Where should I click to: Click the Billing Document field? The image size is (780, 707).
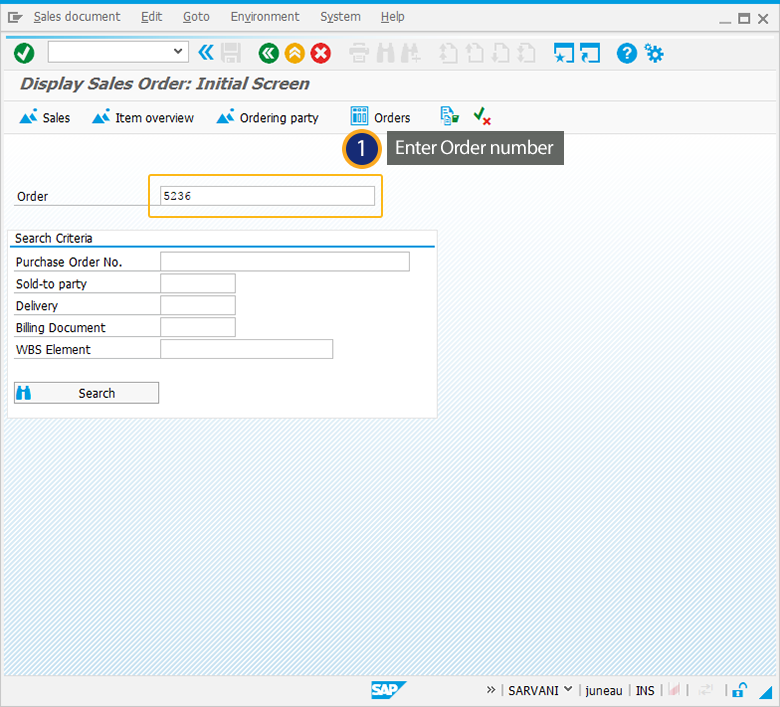pos(197,327)
